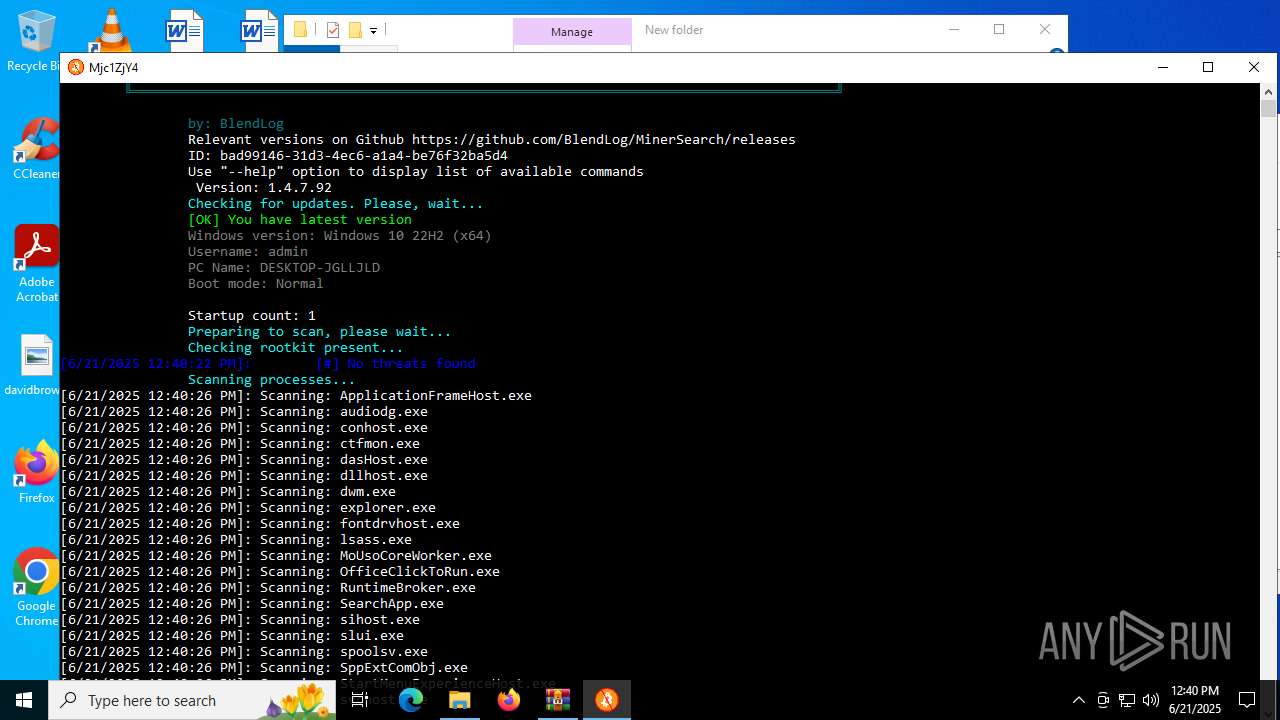Screen dimensions: 1280x720
Task: Click the 'Boot mode: Normal' line
Action: pyautogui.click(x=256, y=284)
